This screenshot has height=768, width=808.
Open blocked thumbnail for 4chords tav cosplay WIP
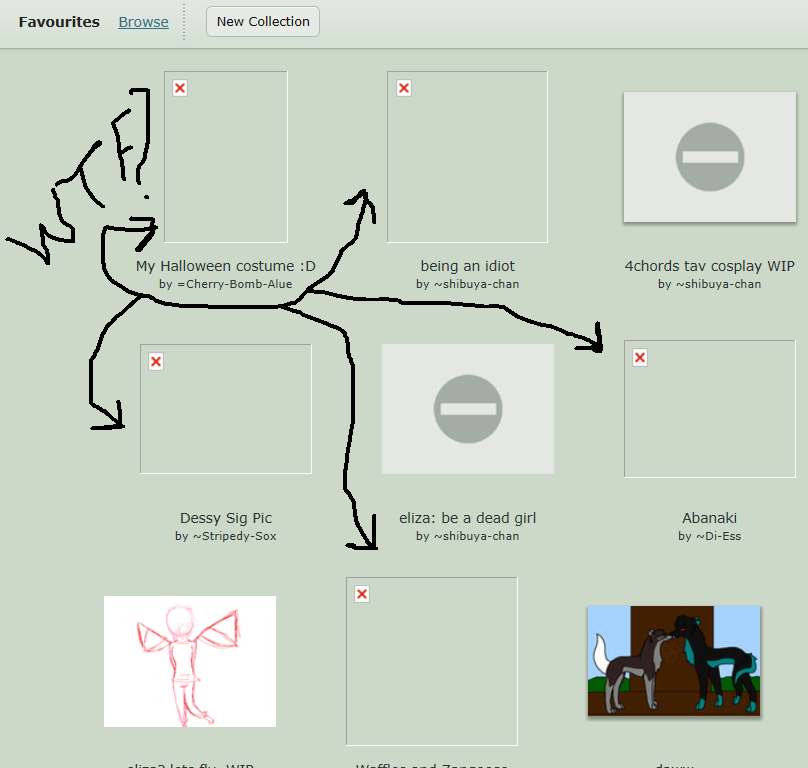[x=710, y=157]
